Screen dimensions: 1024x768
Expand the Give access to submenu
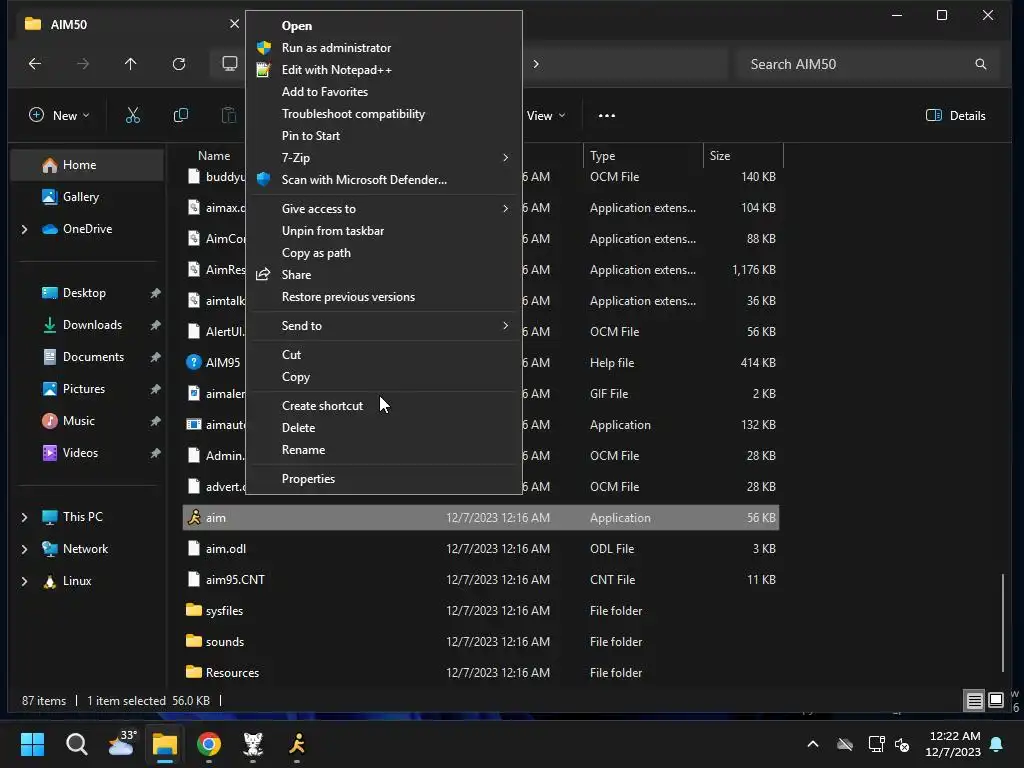(384, 209)
